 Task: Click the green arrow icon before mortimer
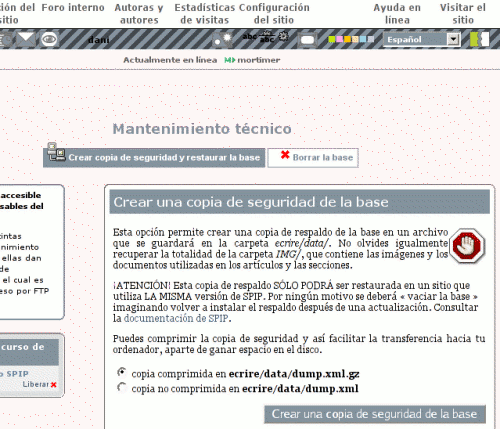click(x=230, y=60)
